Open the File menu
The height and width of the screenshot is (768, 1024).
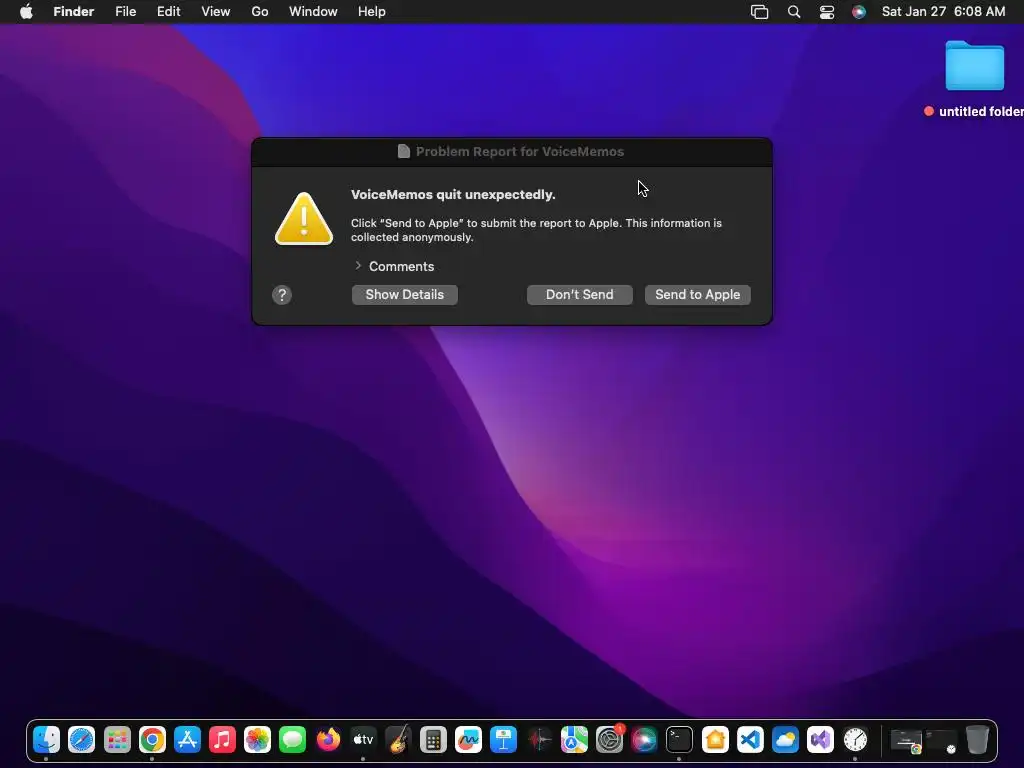125,12
